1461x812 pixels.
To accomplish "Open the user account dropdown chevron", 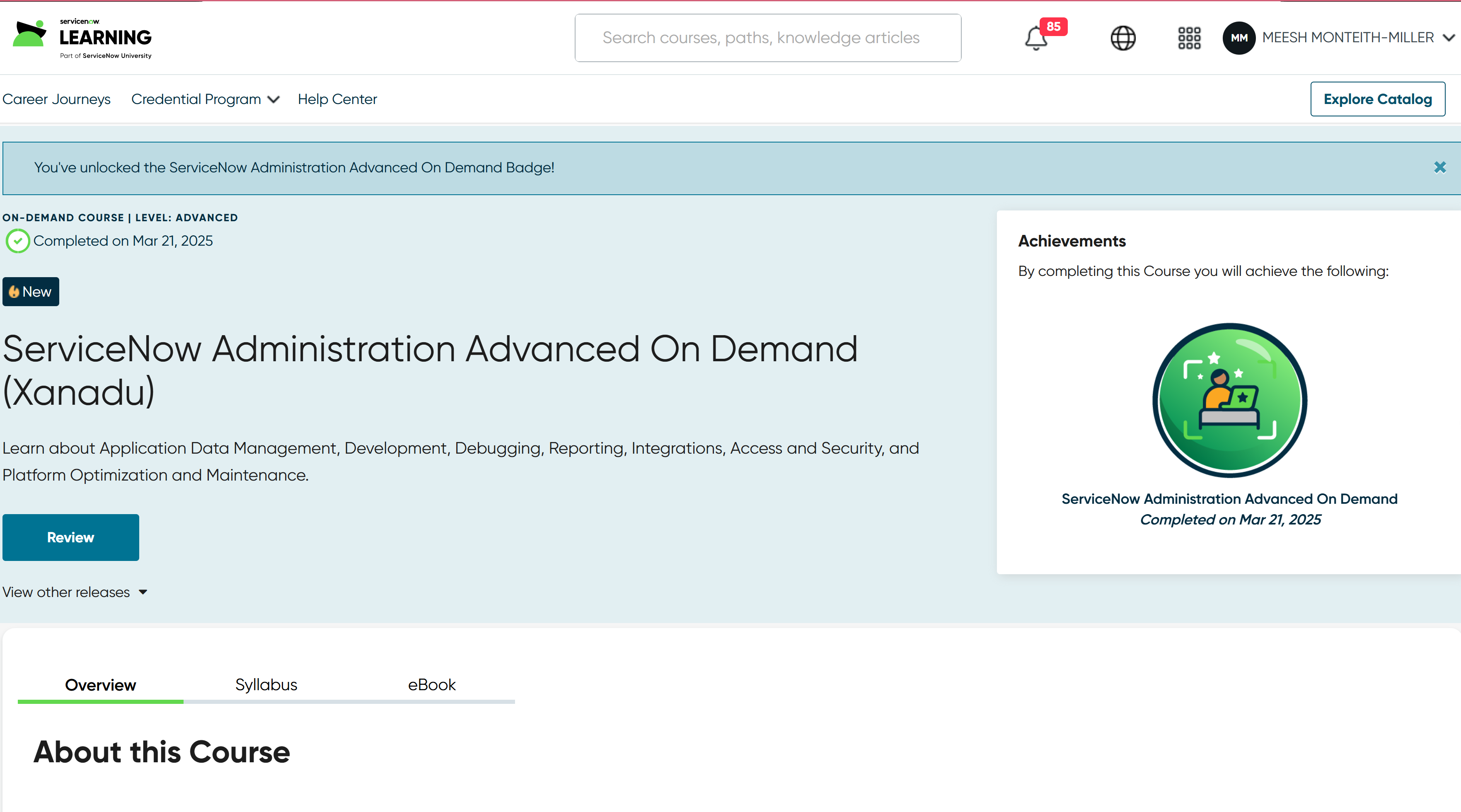I will (1449, 38).
